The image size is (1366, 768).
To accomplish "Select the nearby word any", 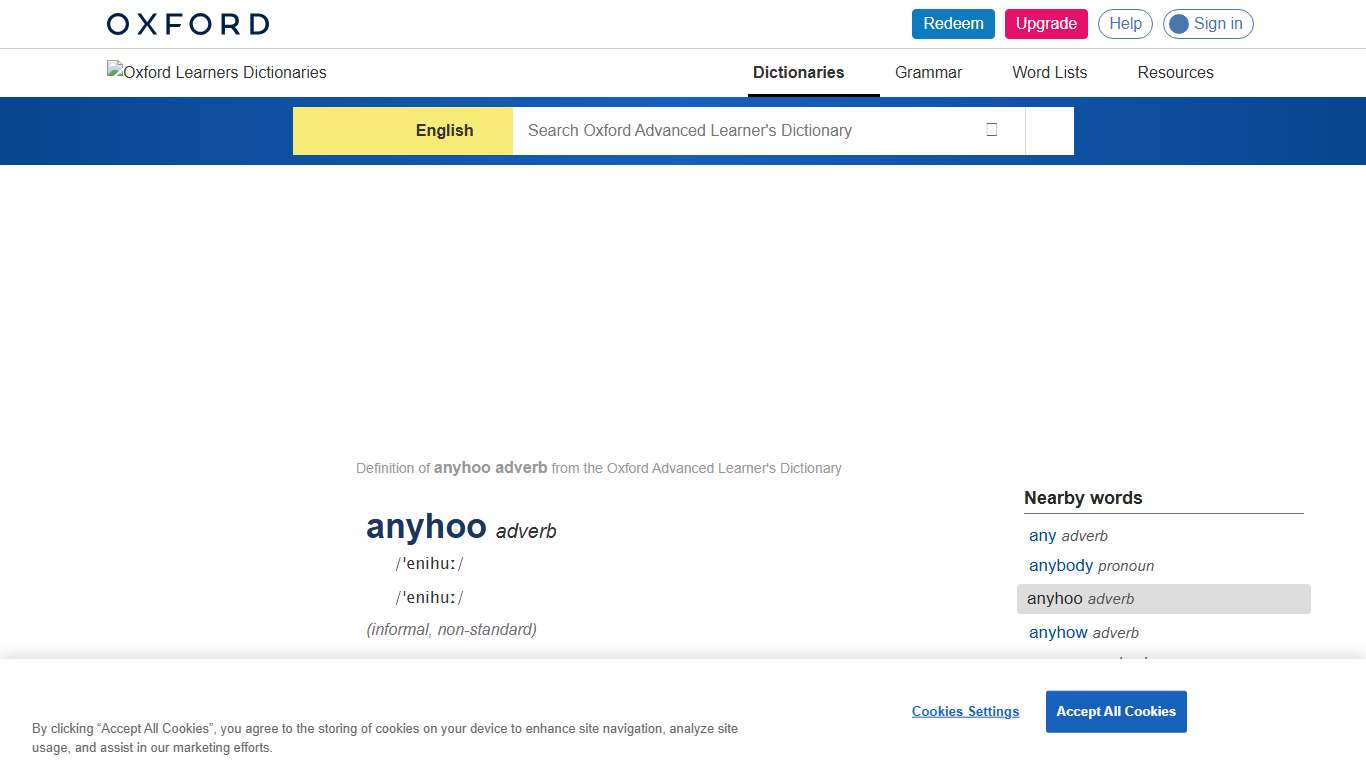I will click(x=1041, y=535).
